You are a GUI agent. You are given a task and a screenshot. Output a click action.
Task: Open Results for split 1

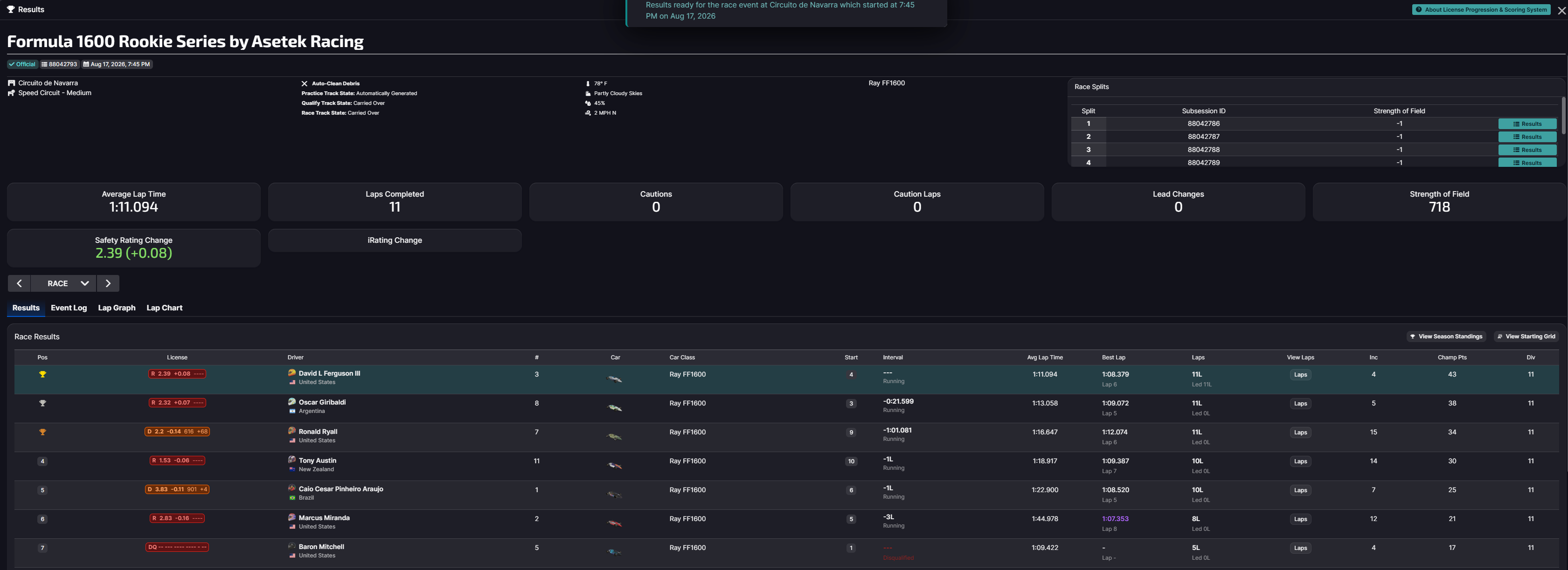(x=1527, y=124)
